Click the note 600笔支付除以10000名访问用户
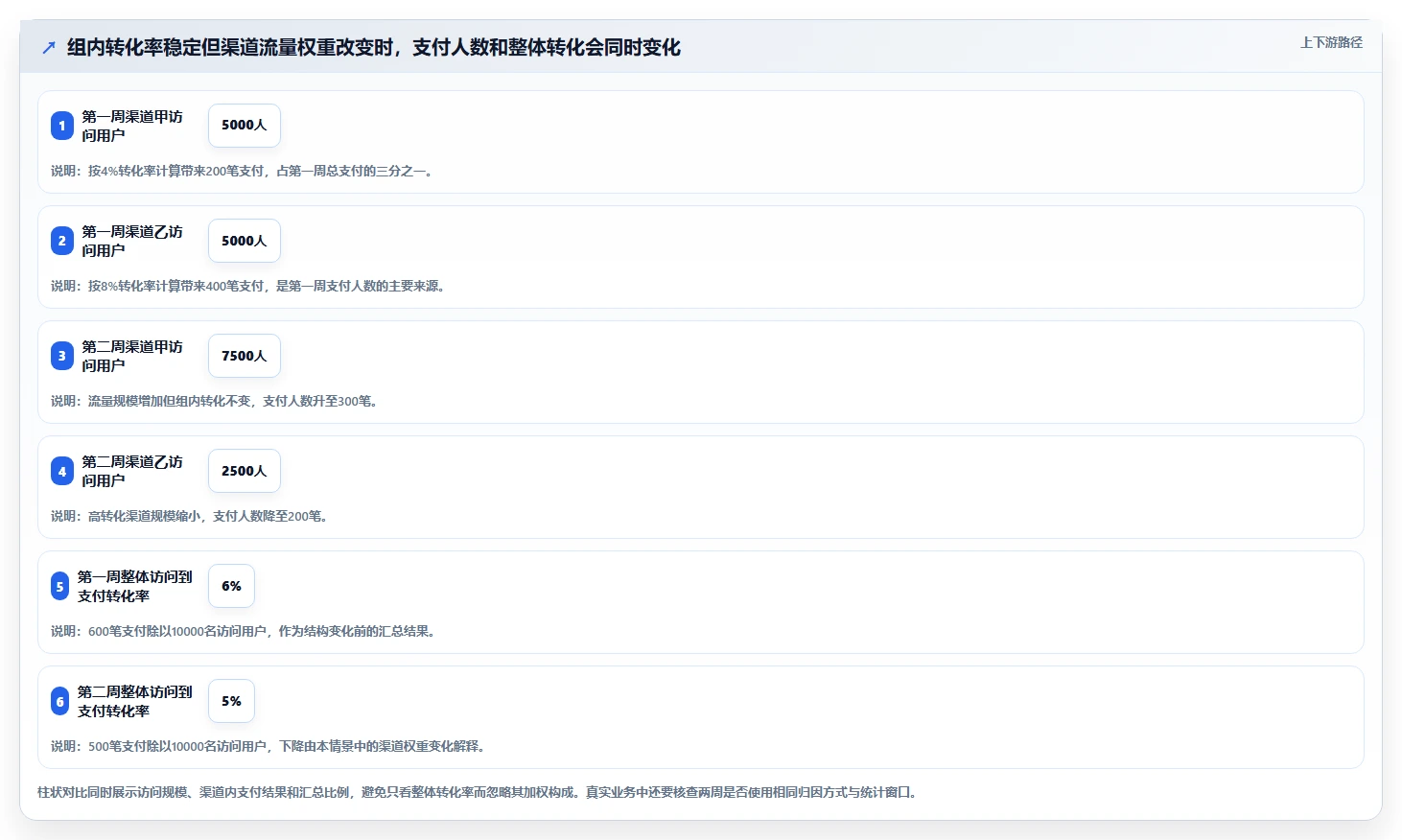Image resolution: width=1402 pixels, height=840 pixels. (x=245, y=631)
